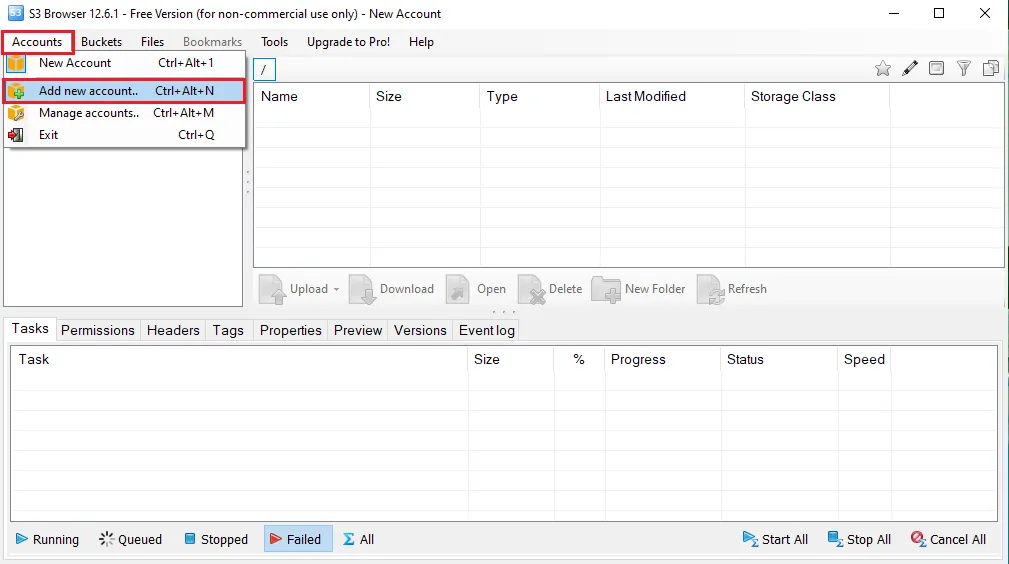The height and width of the screenshot is (564, 1009).
Task: Click the Download button
Action: click(x=391, y=289)
